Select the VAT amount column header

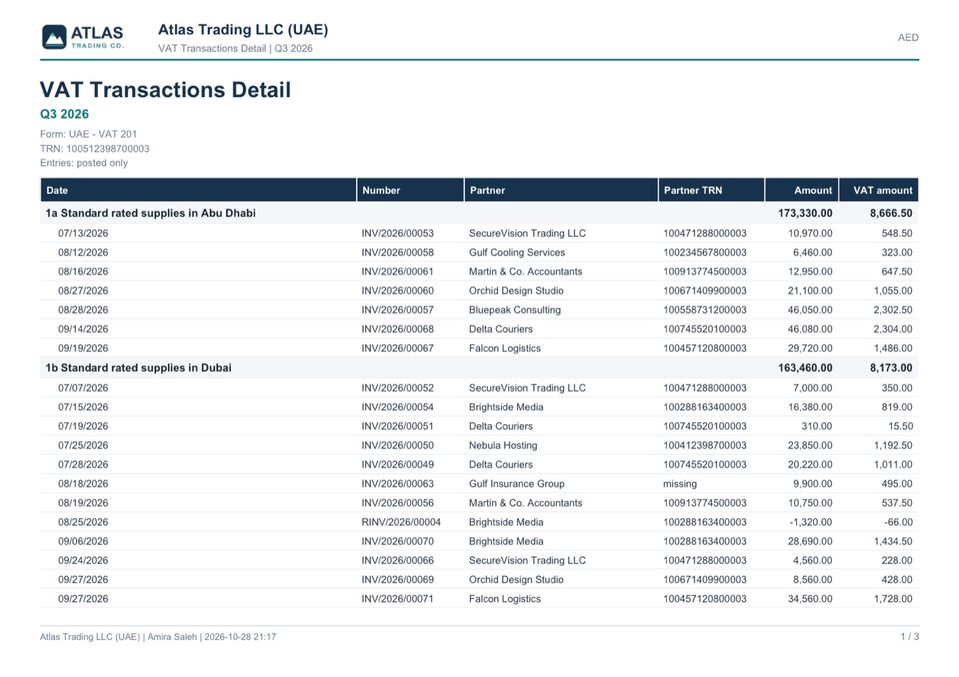pyautogui.click(x=879, y=190)
